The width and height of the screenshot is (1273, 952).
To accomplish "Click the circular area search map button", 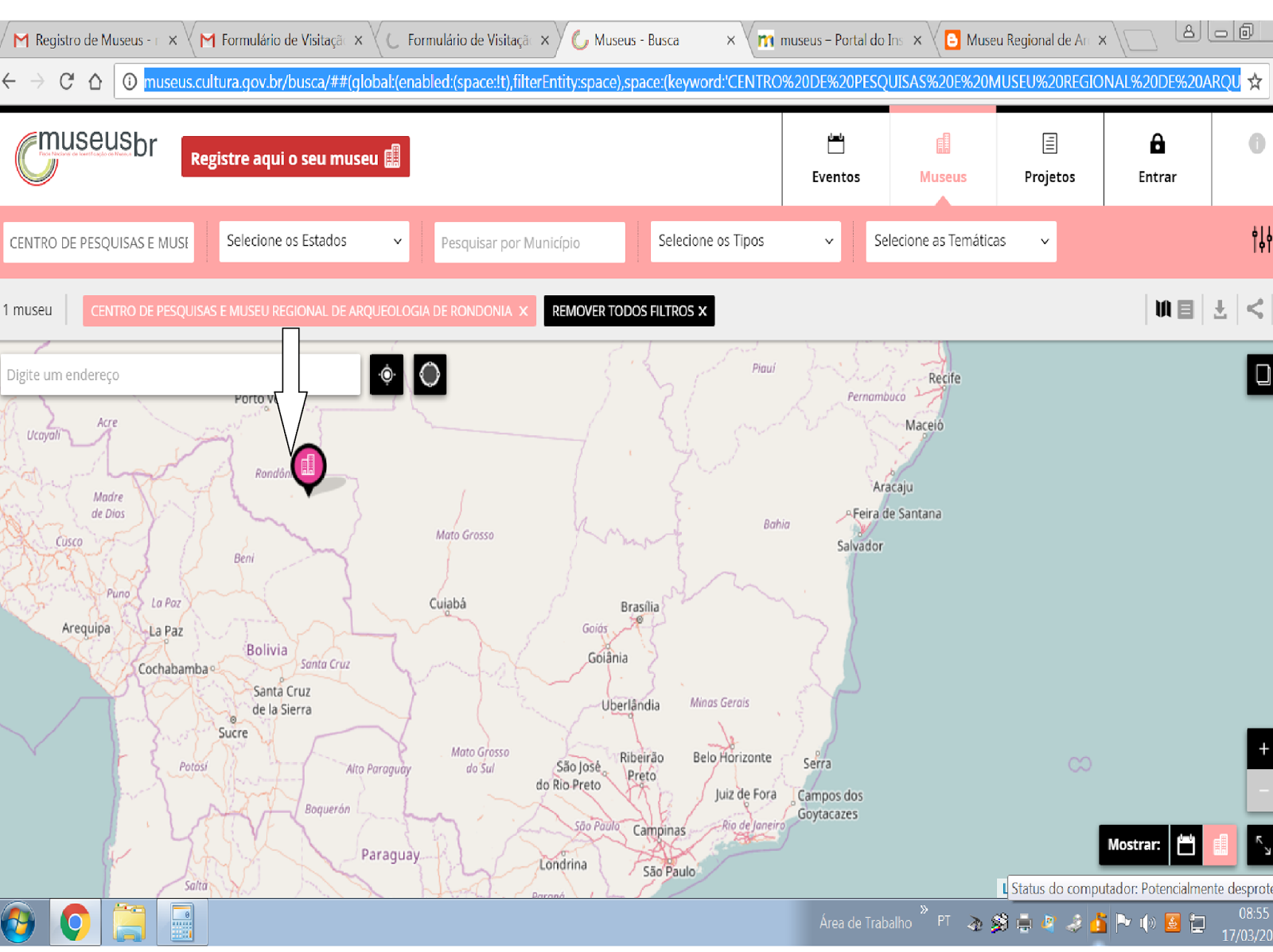I will 430,375.
